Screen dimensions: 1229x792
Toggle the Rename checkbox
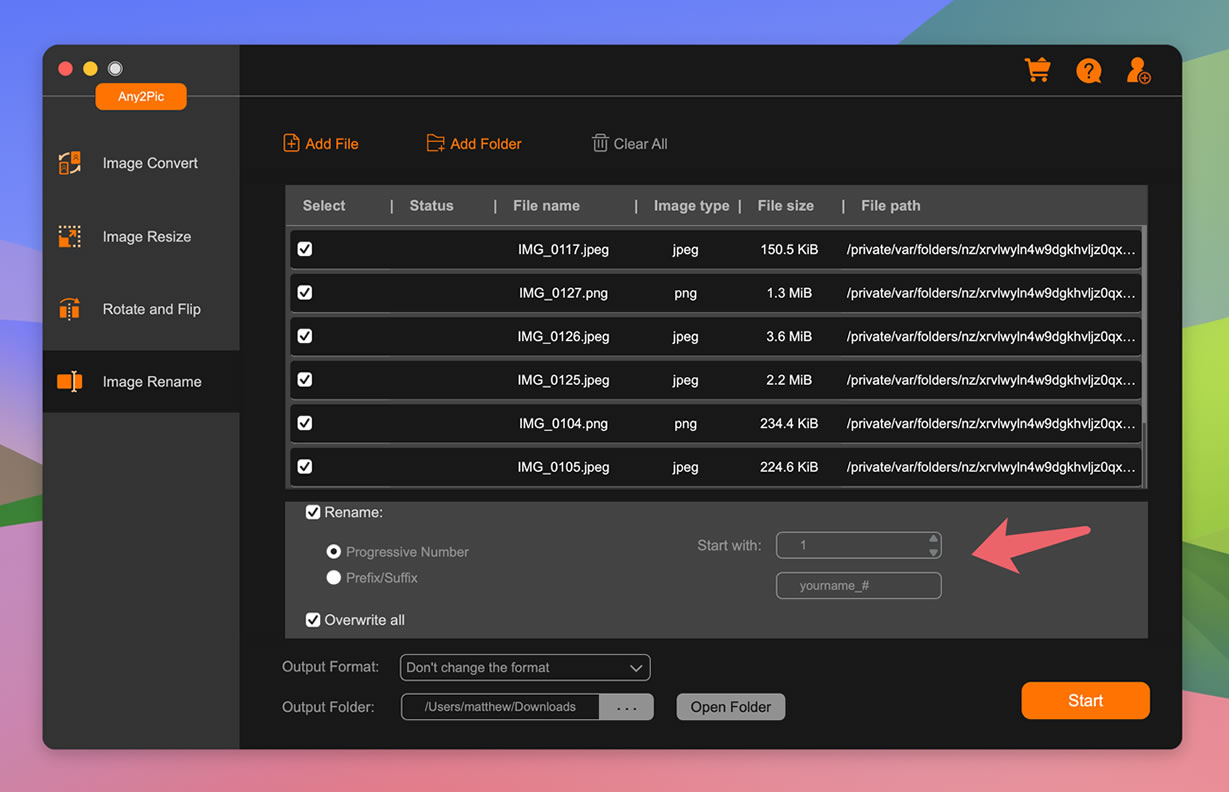click(313, 512)
